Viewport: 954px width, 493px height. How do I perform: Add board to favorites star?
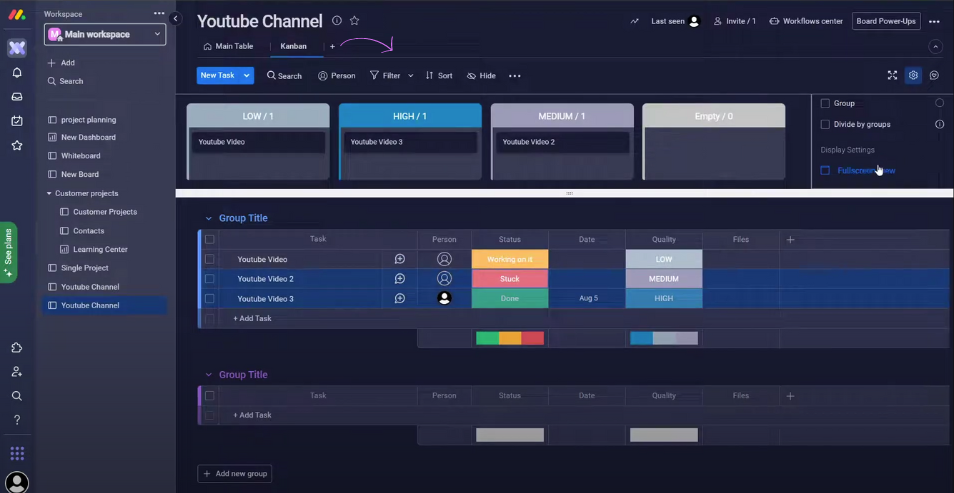355,21
